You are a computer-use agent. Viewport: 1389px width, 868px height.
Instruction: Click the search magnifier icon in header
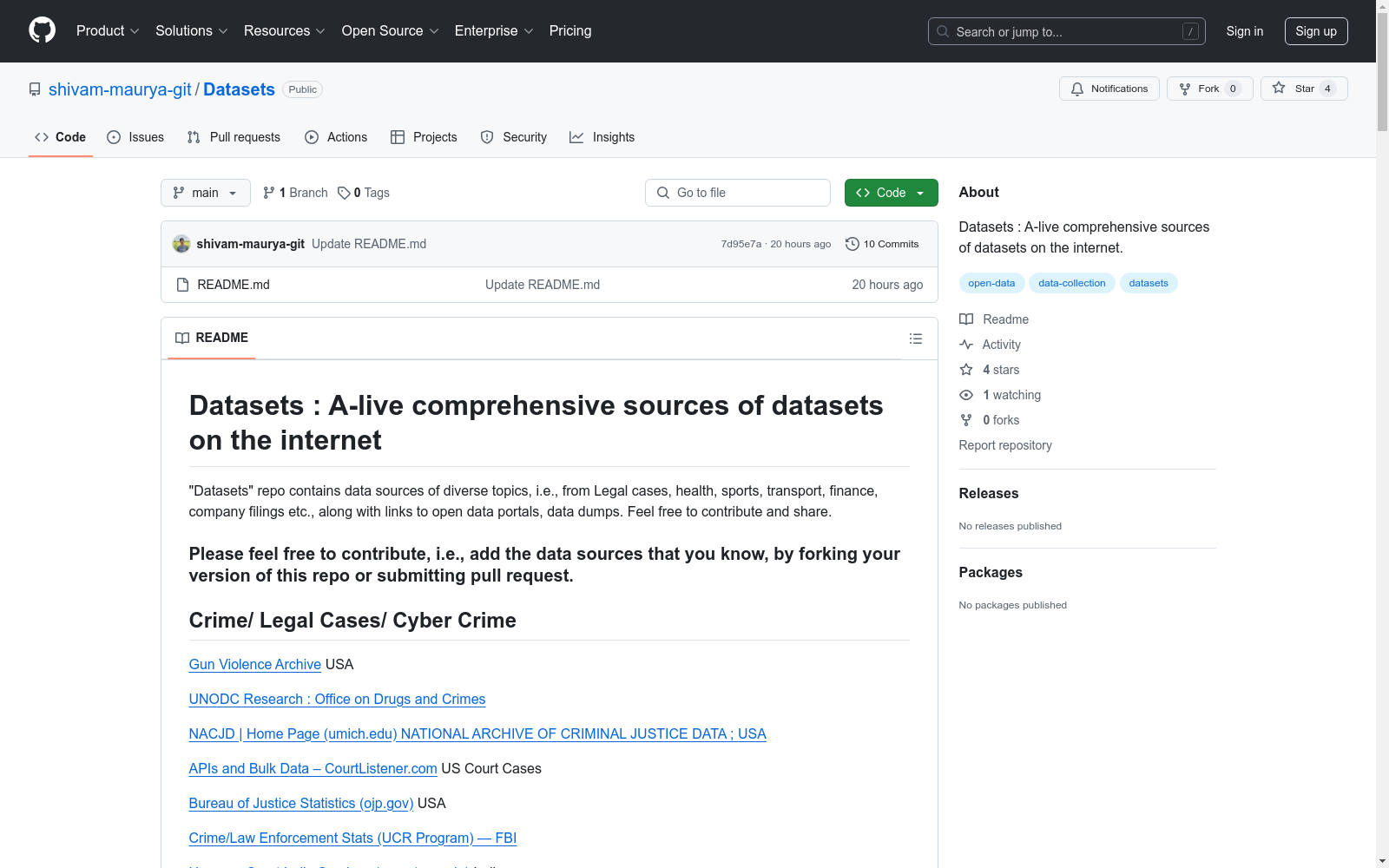click(x=943, y=31)
